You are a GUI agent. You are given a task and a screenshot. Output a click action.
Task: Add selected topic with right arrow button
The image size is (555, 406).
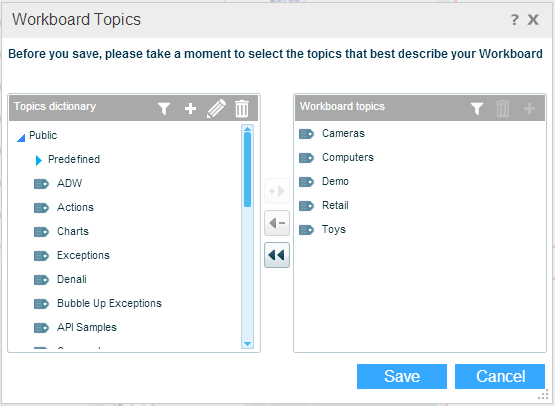[277, 191]
